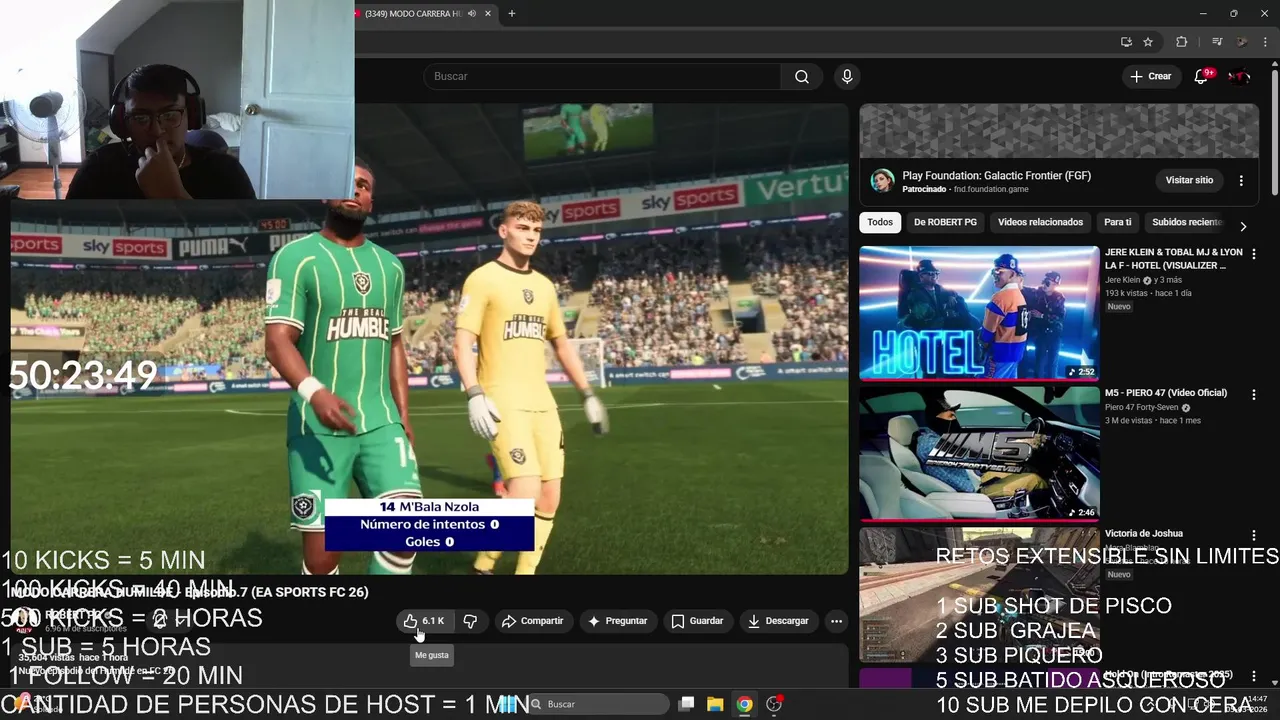Close the MODO CARRERA browser tab
Screen dimensions: 1280x720
point(488,14)
